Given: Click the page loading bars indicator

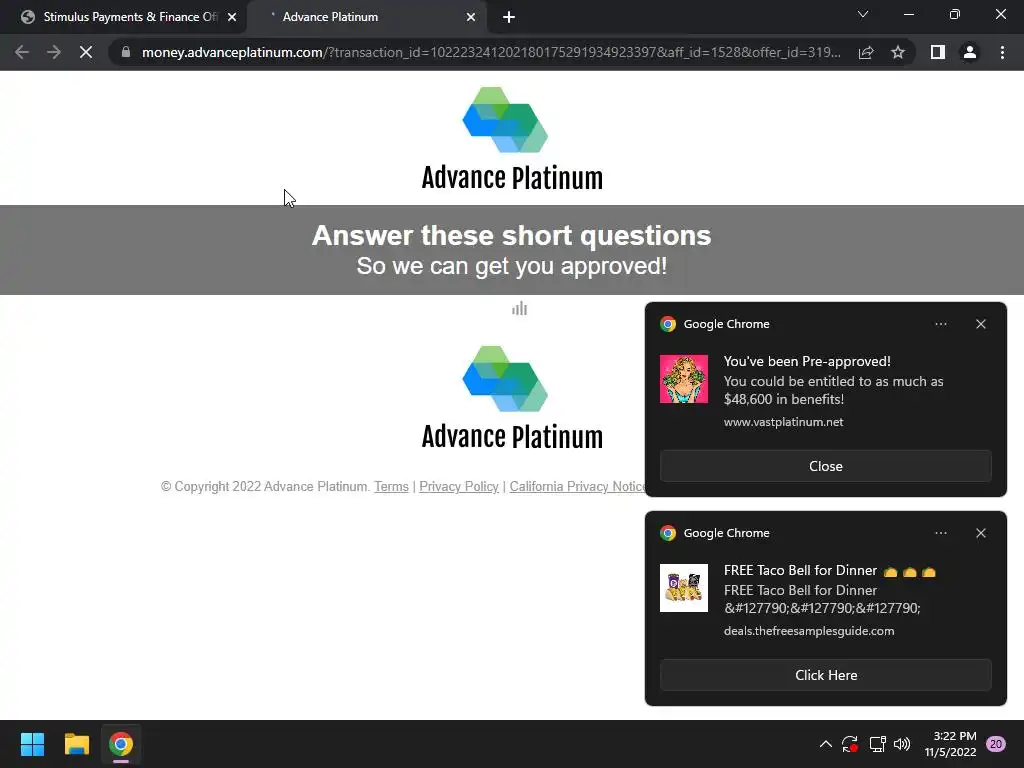Looking at the screenshot, I should click(519, 308).
